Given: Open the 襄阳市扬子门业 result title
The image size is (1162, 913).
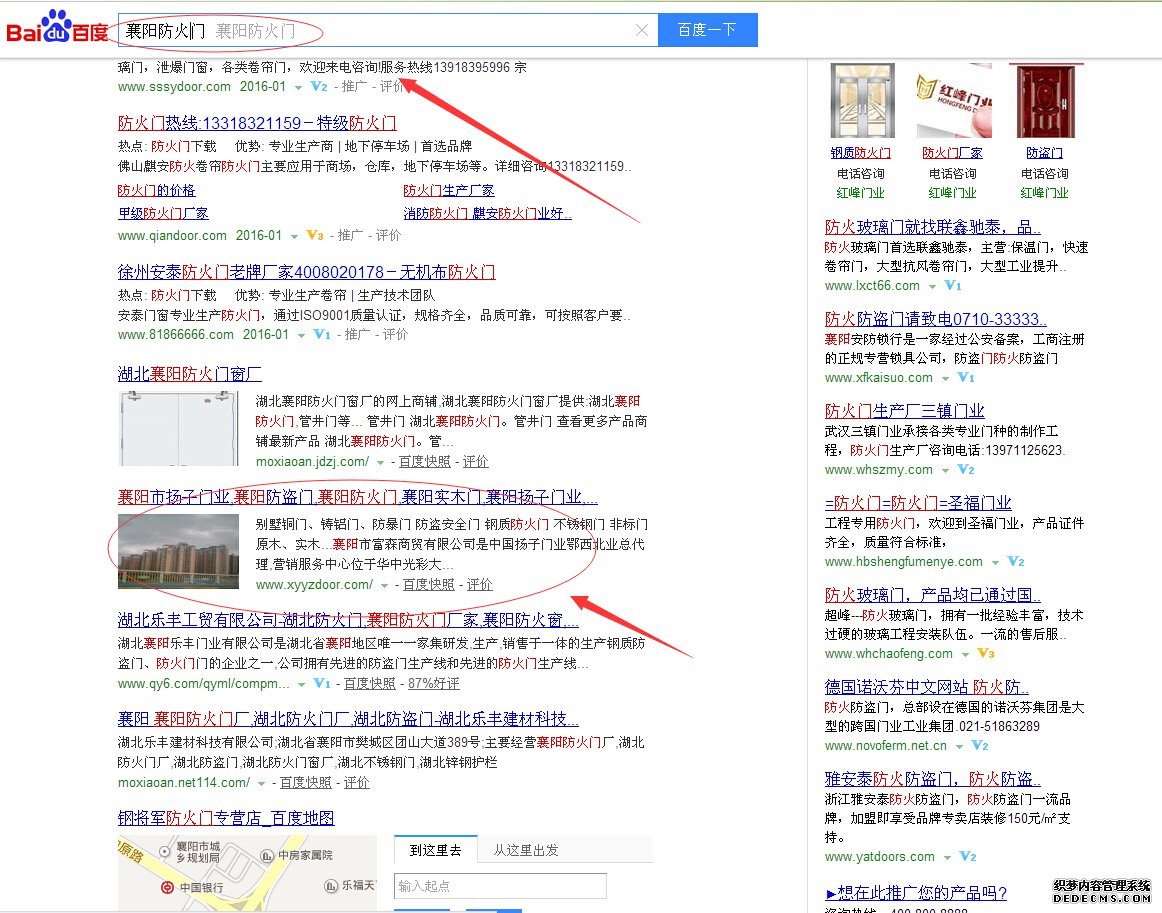Looking at the screenshot, I should [358, 497].
